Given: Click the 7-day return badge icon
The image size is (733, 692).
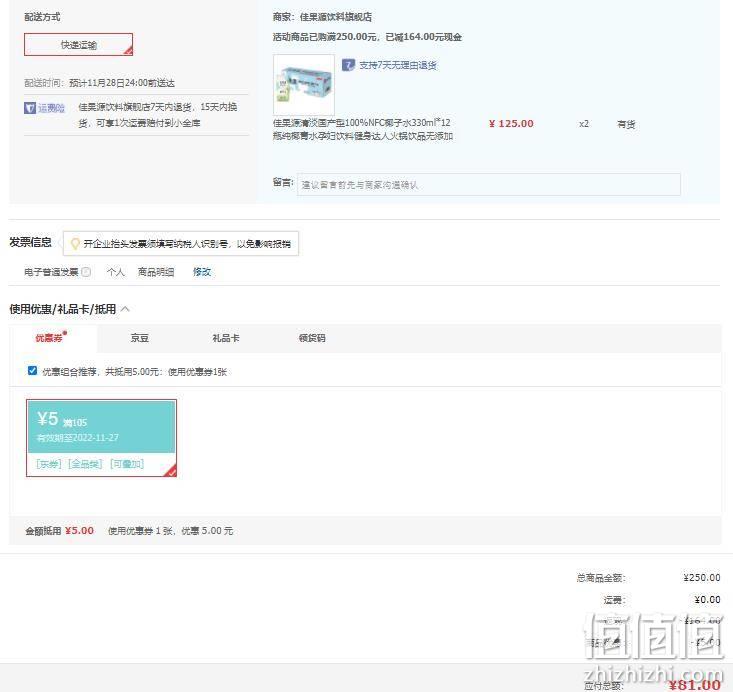Looking at the screenshot, I should coord(348,65).
